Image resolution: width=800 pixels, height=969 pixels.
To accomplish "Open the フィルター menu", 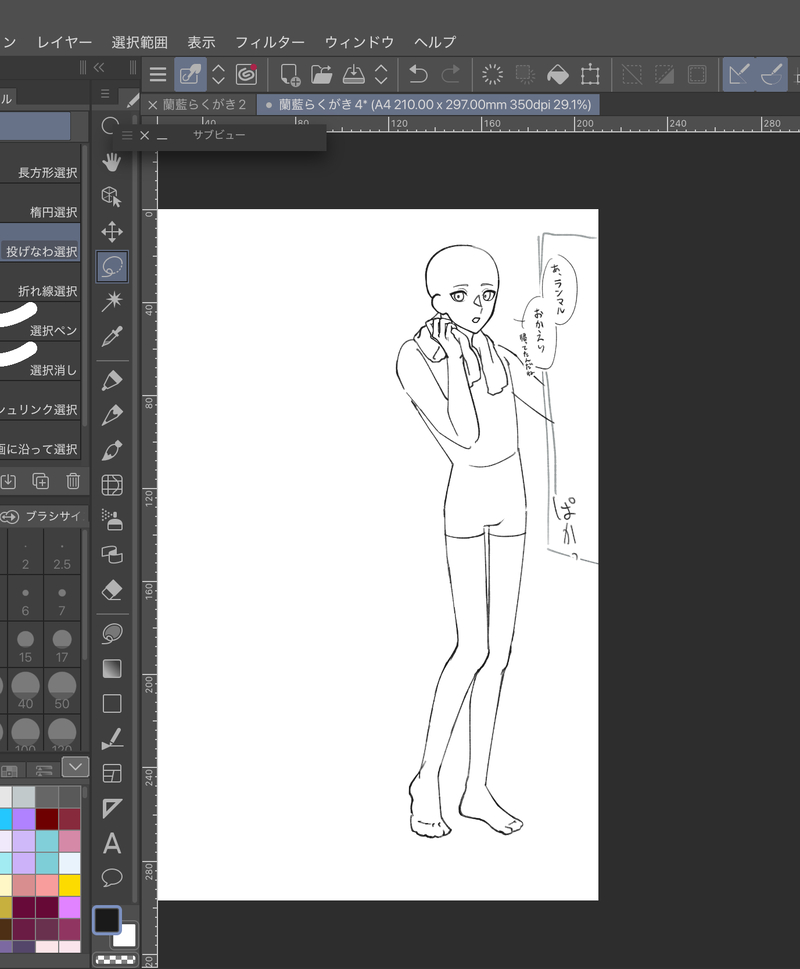I will (x=269, y=42).
